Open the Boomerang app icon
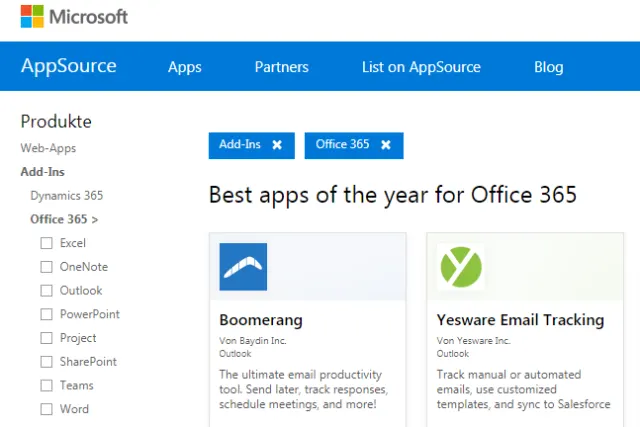Image resolution: width=640 pixels, height=427 pixels. point(243,266)
